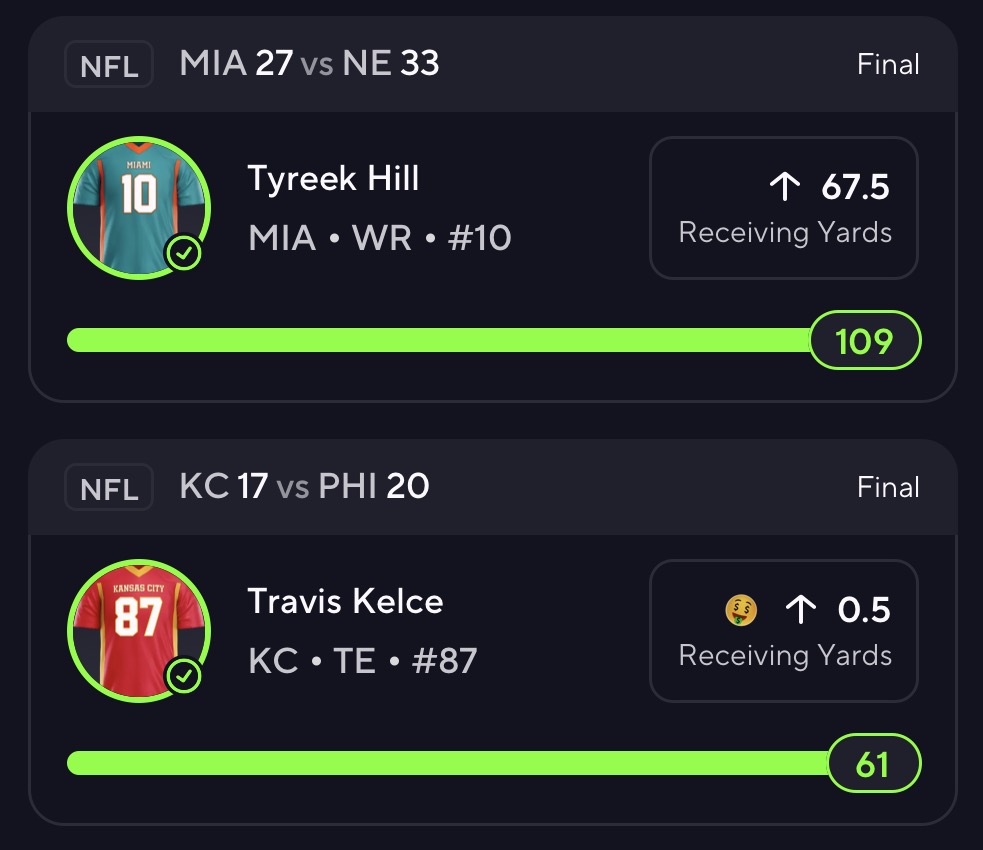Screen dimensions: 983x850
Task: Open the MIA 27 vs NE 33 score header
Action: click(309, 64)
